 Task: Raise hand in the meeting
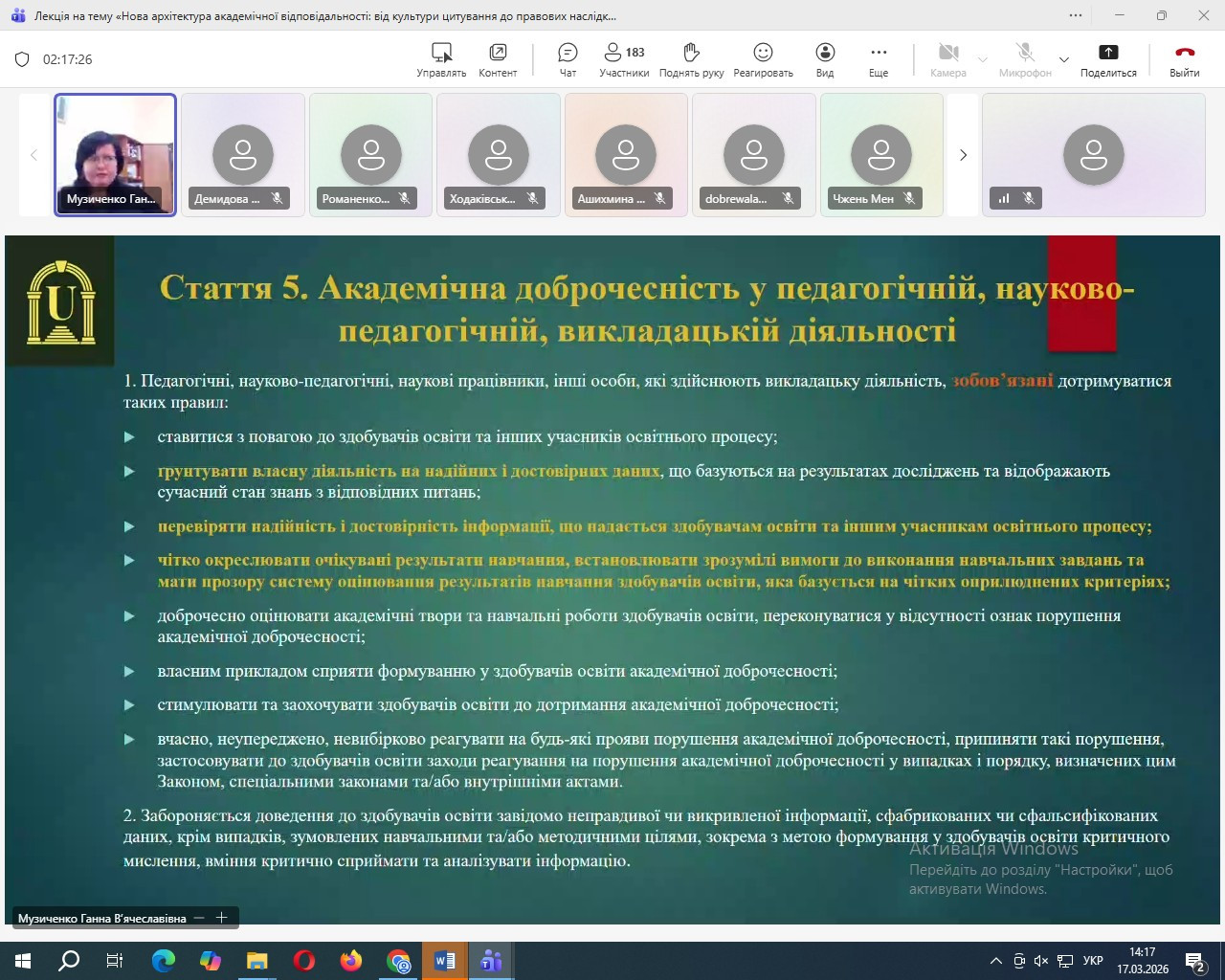click(691, 59)
